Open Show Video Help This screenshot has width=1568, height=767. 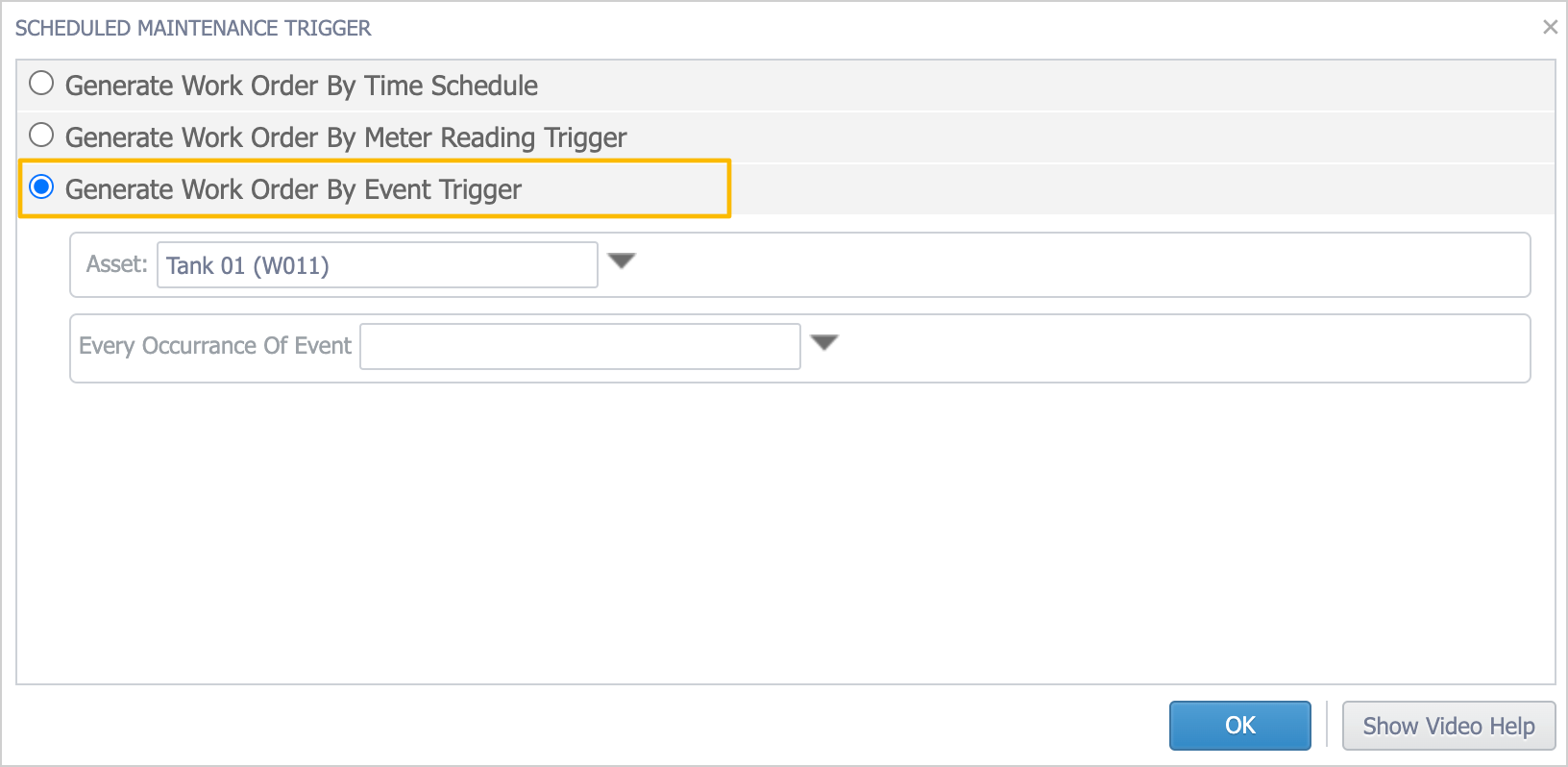pos(1449,726)
